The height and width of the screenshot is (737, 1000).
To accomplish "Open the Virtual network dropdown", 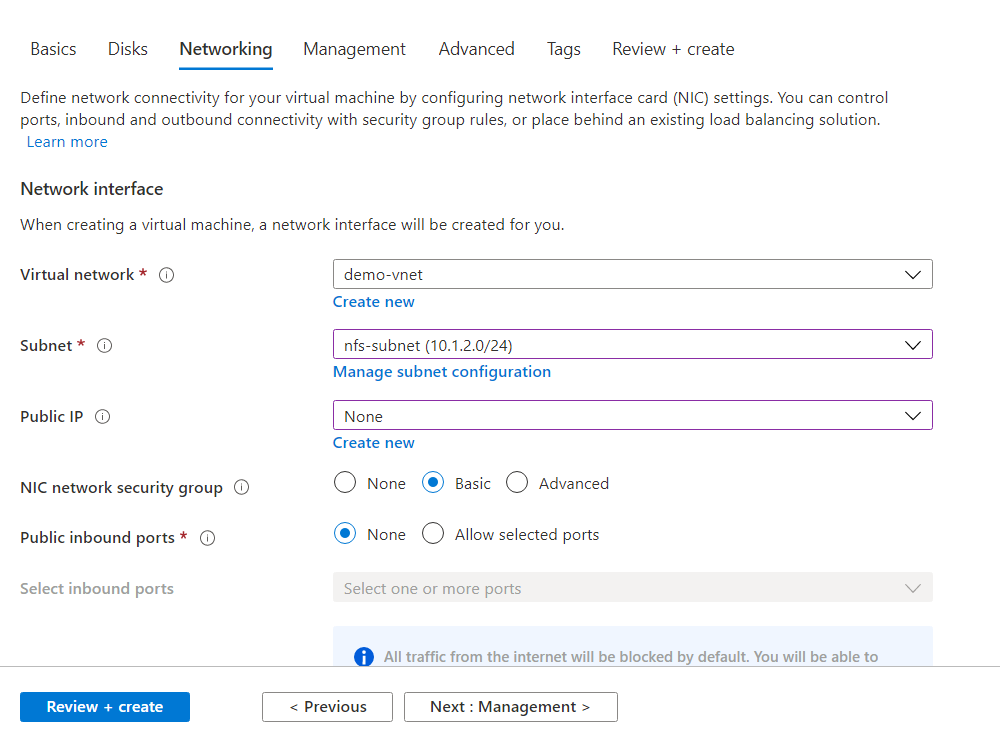I will [x=632, y=274].
